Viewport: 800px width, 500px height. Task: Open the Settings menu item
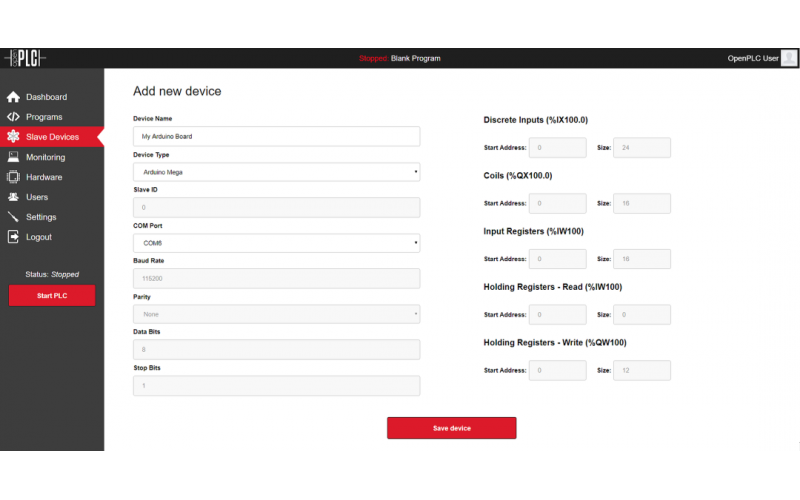click(x=41, y=217)
